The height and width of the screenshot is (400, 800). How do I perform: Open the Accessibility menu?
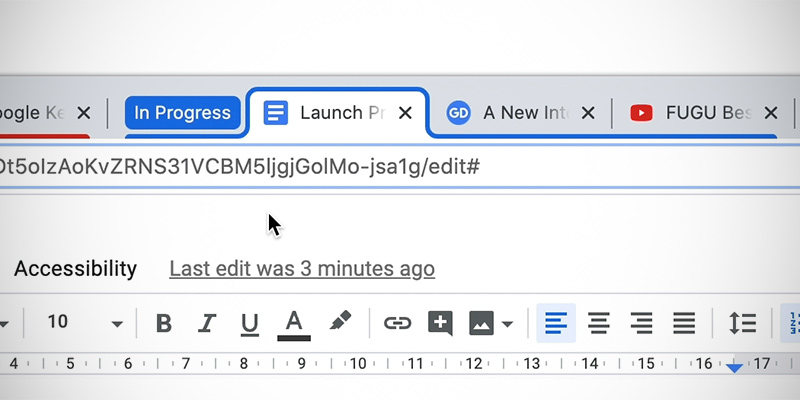[x=75, y=268]
